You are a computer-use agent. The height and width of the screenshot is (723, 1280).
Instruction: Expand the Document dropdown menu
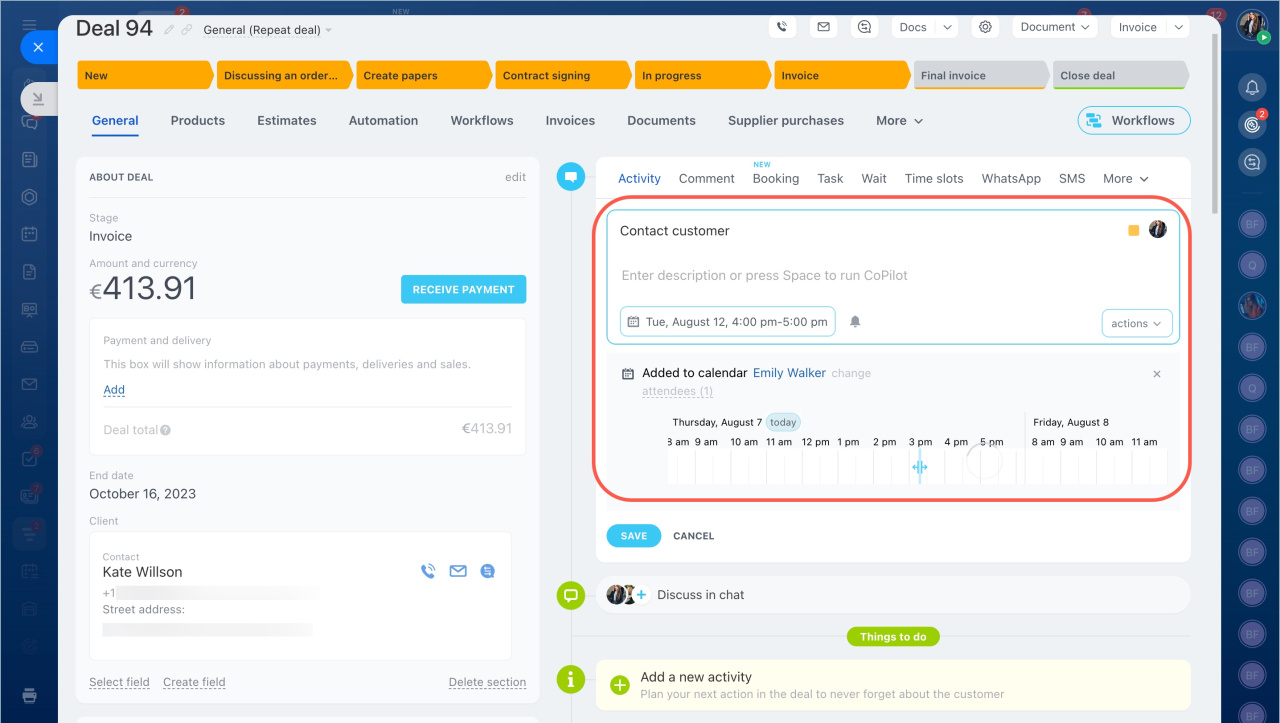point(1055,27)
